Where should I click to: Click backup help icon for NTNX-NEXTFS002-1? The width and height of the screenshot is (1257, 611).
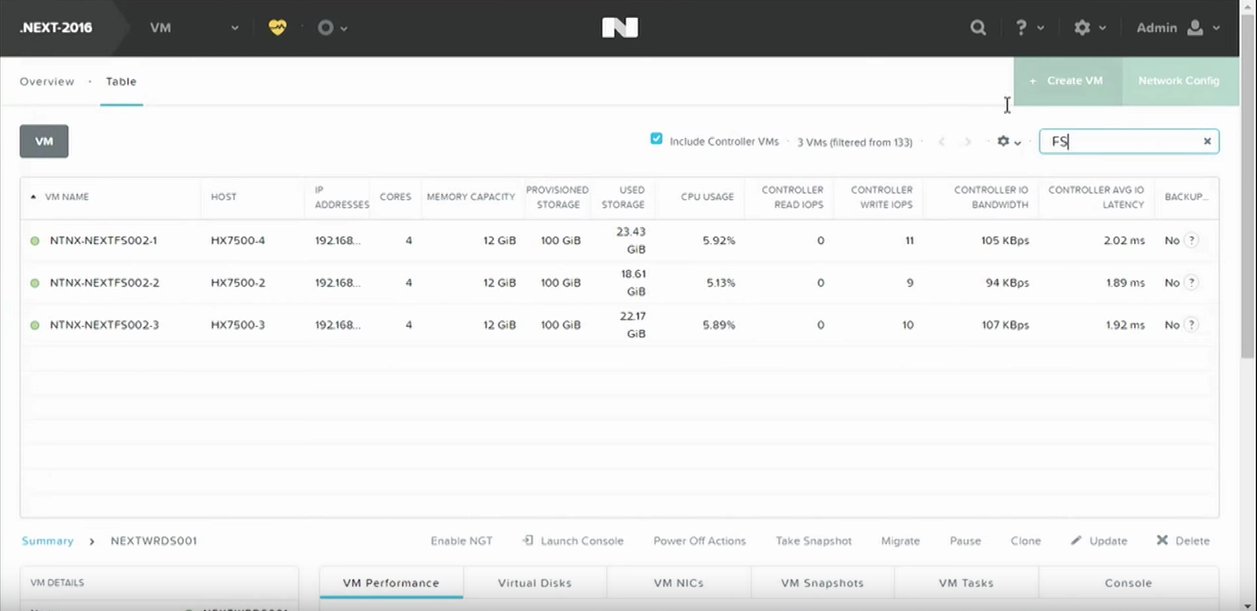(x=1191, y=241)
